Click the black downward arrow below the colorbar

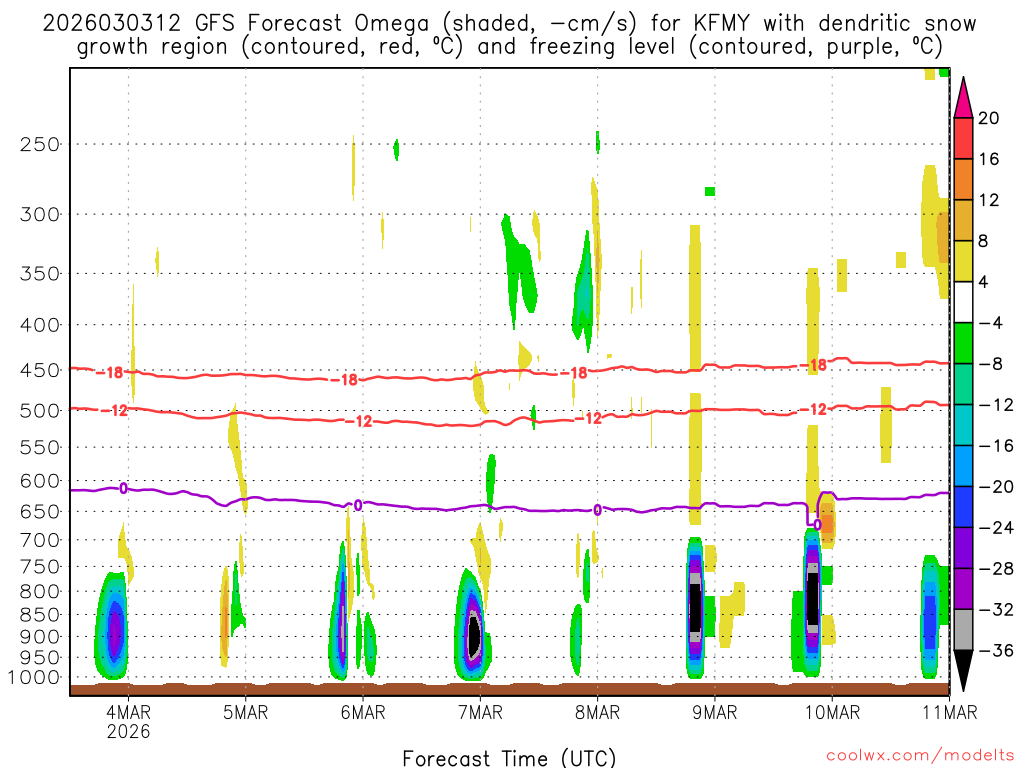[x=963, y=670]
